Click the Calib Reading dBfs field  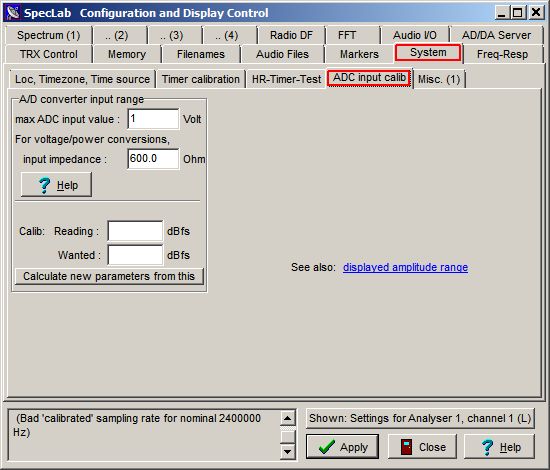(x=135, y=231)
